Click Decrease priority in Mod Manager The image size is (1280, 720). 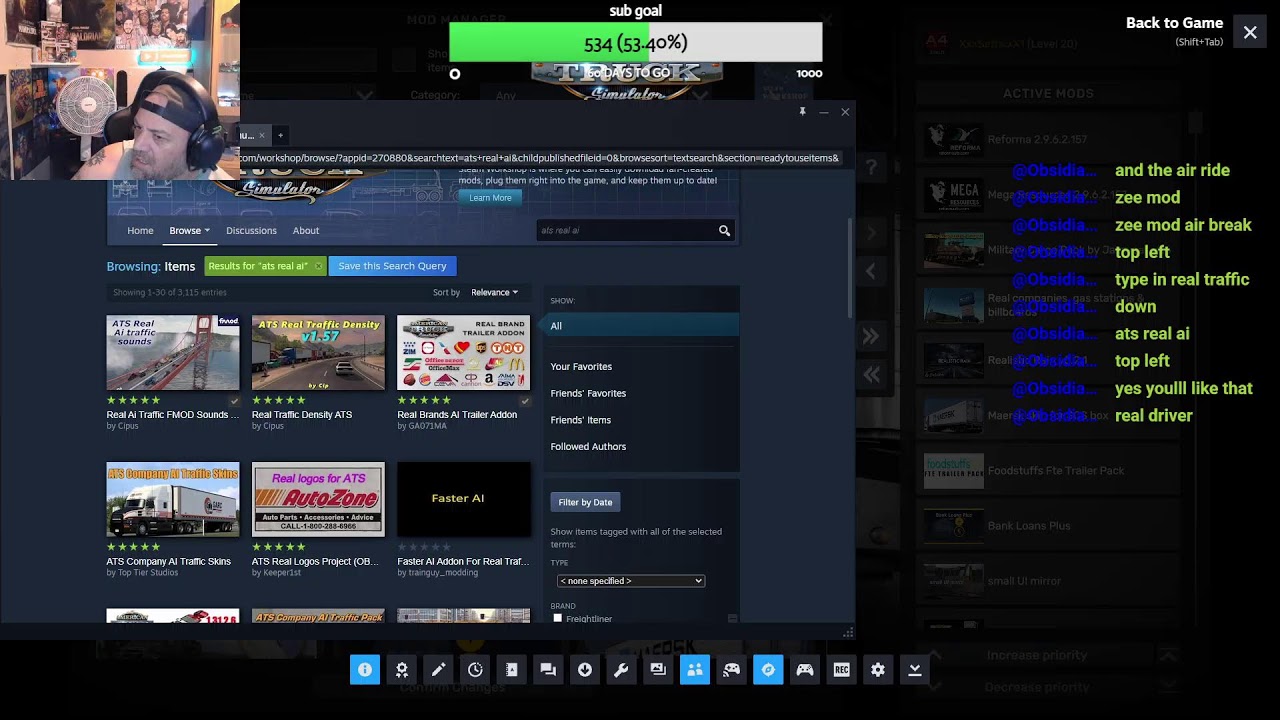1037,688
